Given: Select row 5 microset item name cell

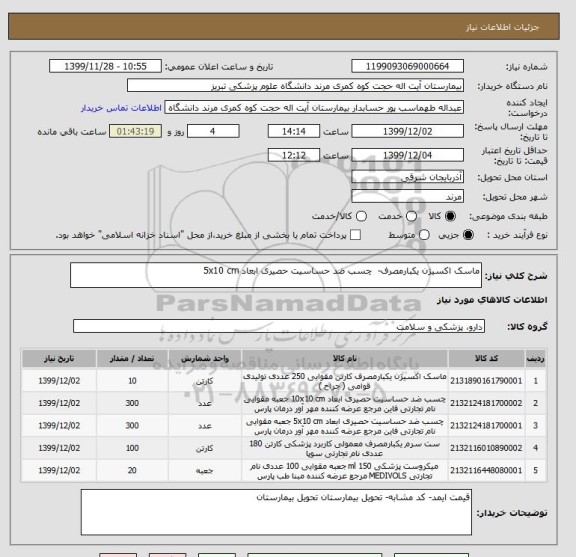Looking at the screenshot, I should (345, 471).
